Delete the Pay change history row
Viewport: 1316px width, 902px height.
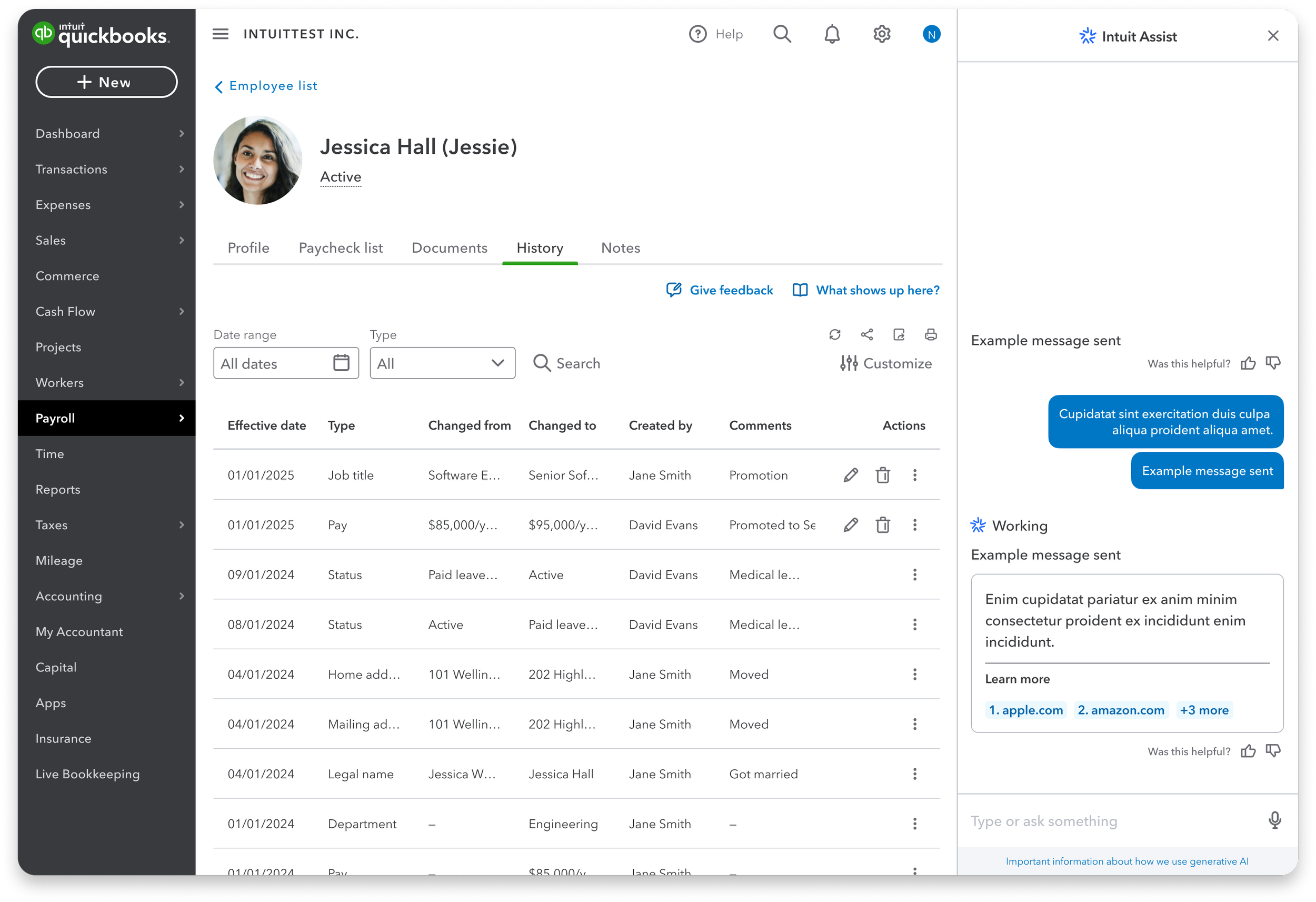coord(882,524)
